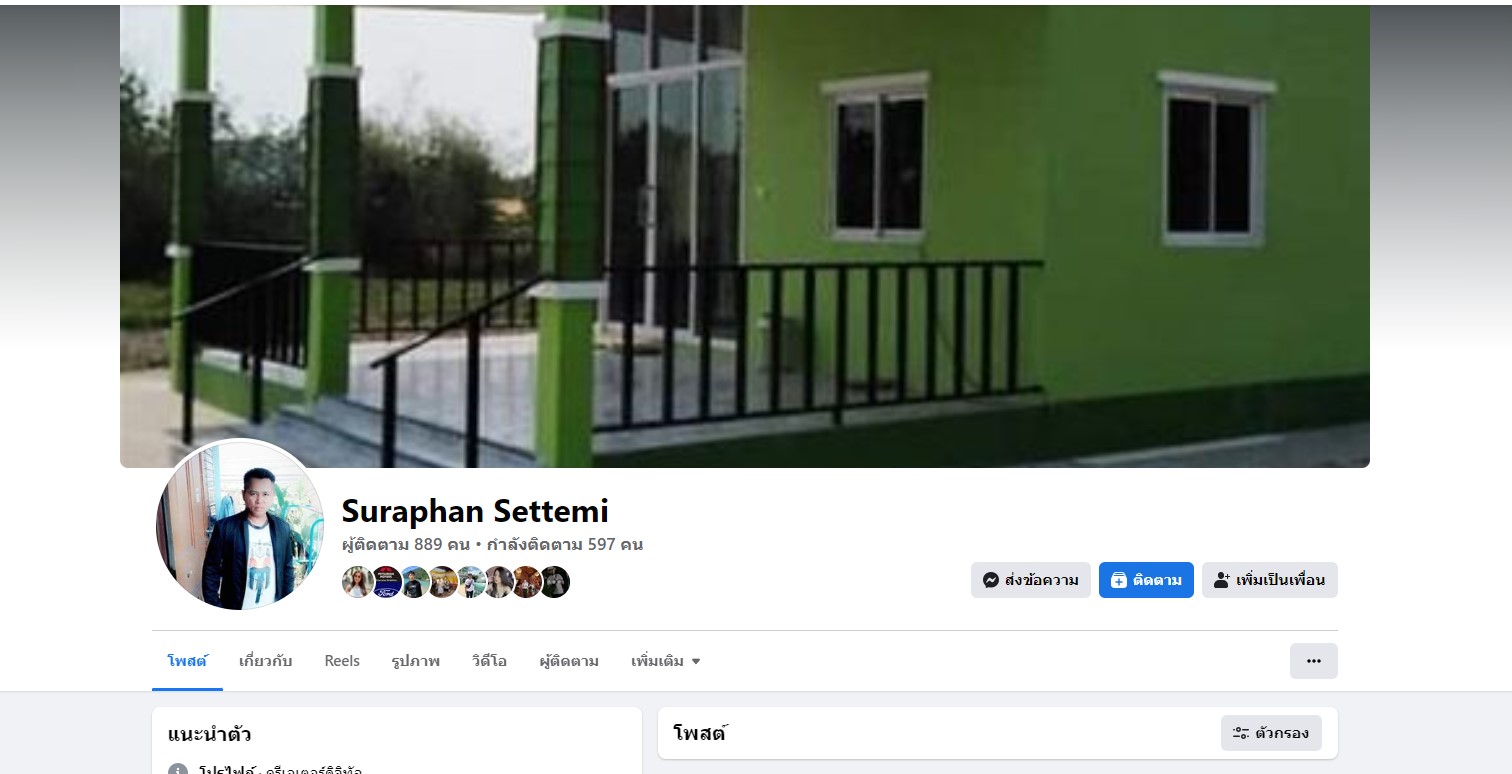Switch to the เกี่ยวกับ tab
Image resolution: width=1512 pixels, height=774 pixels.
(x=266, y=661)
